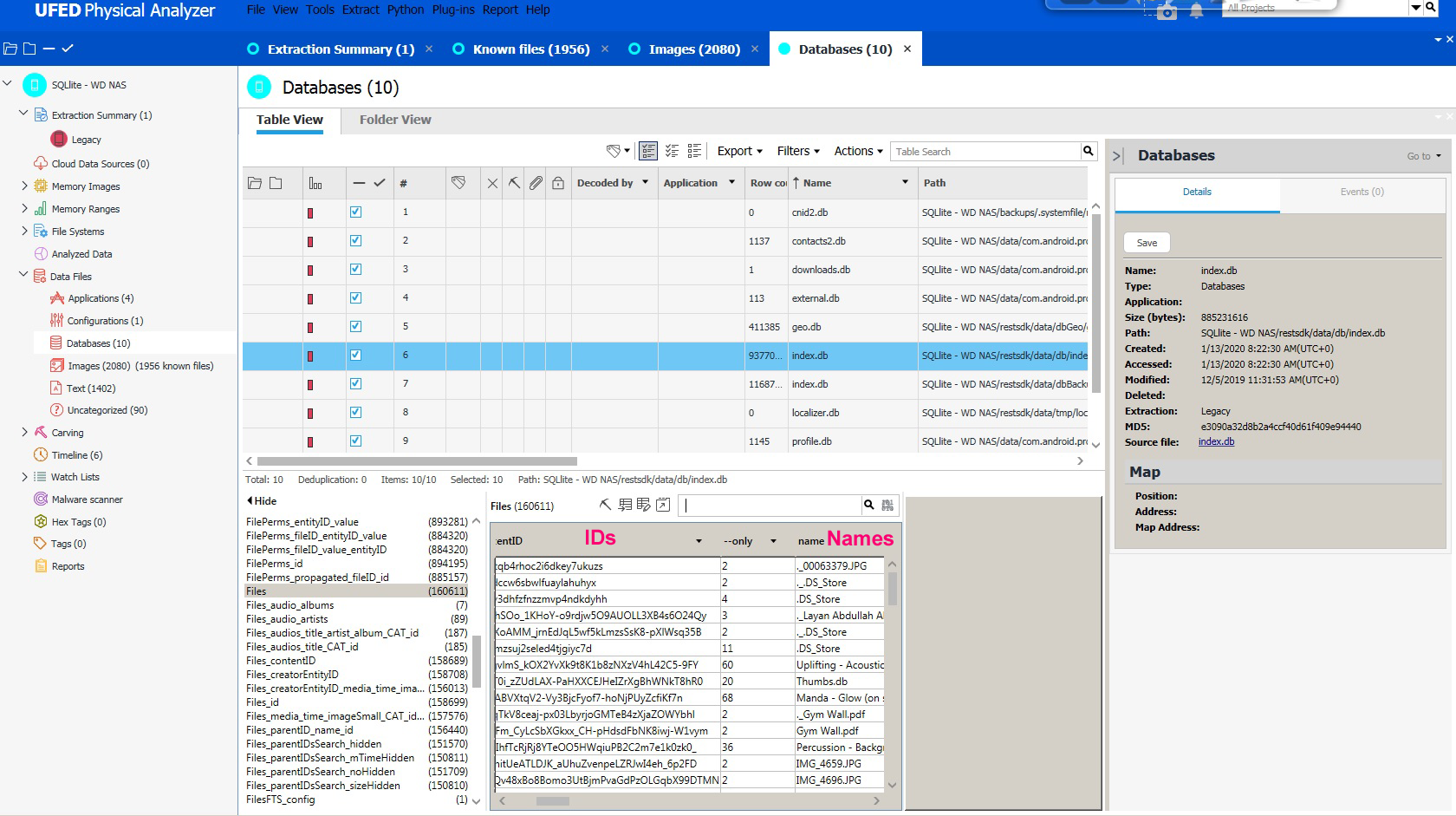Image resolution: width=1456 pixels, height=816 pixels.
Task: Open the Plug-ins menu
Action: coord(454,10)
